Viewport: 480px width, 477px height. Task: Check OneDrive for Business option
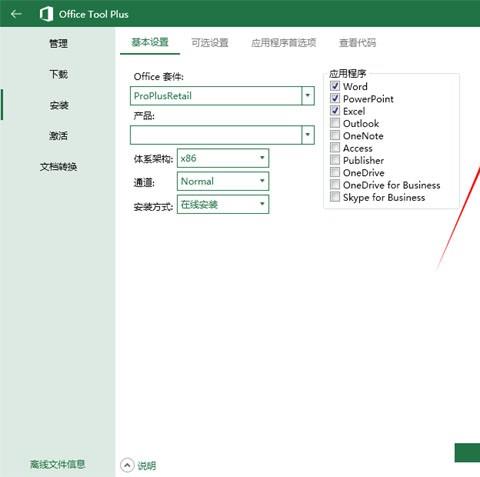(335, 185)
